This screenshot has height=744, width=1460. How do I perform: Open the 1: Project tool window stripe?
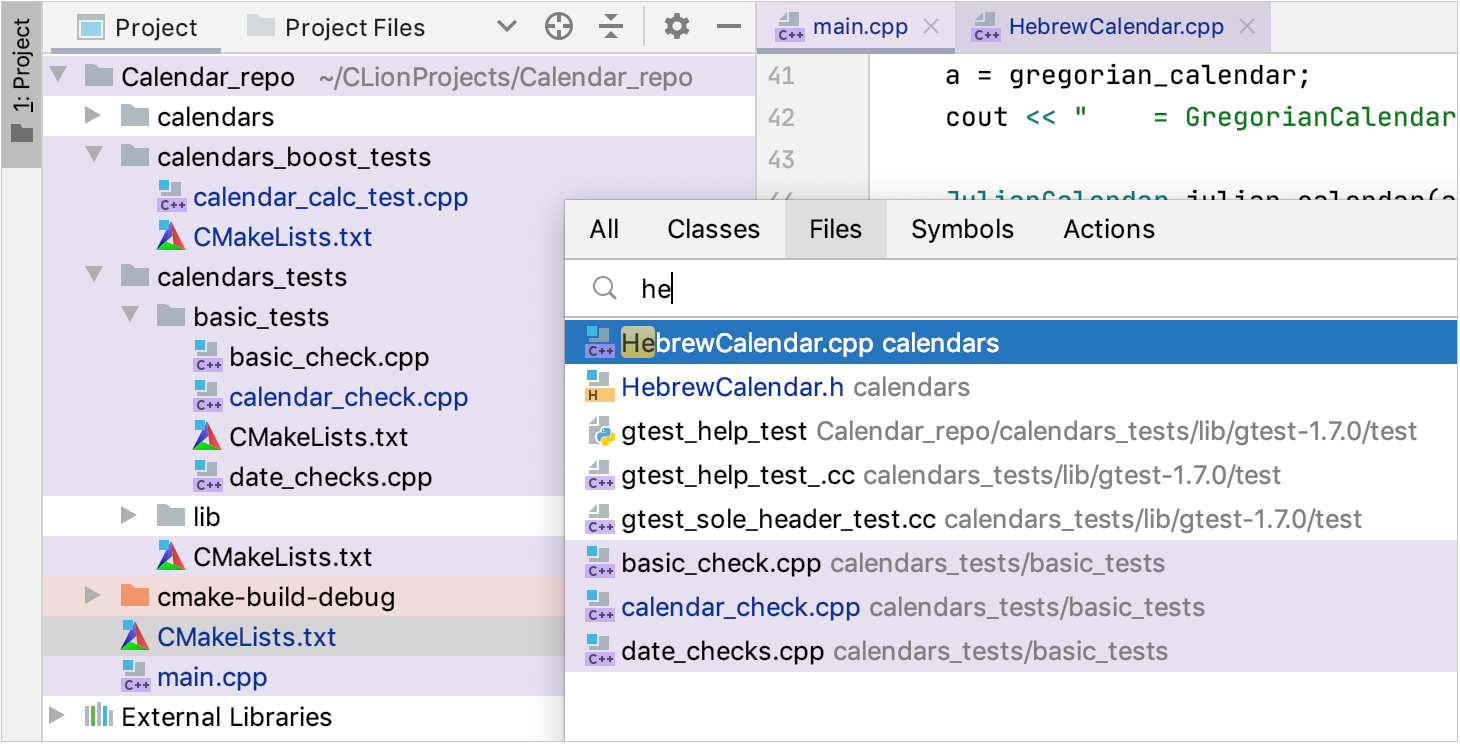pyautogui.click(x=21, y=82)
